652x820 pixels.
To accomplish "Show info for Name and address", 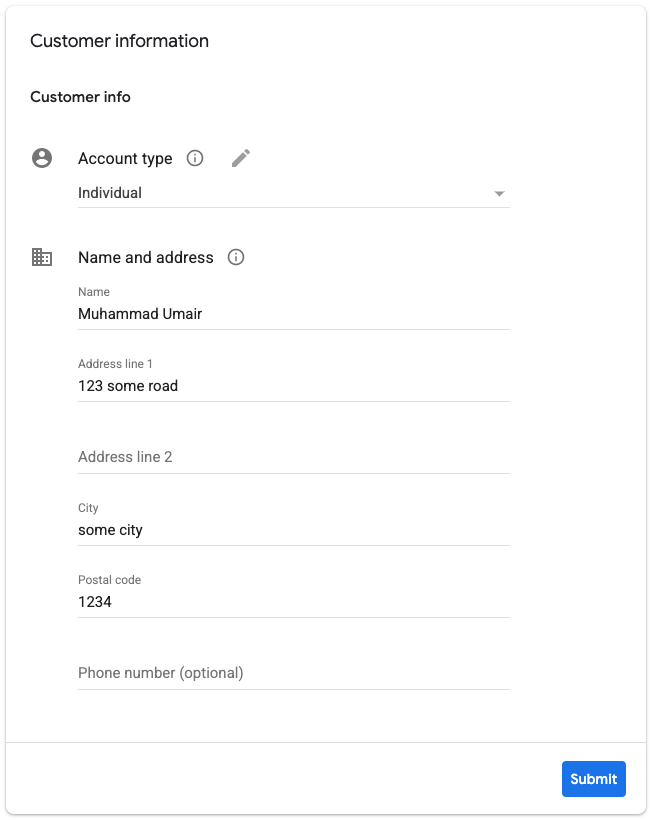I will [x=236, y=257].
